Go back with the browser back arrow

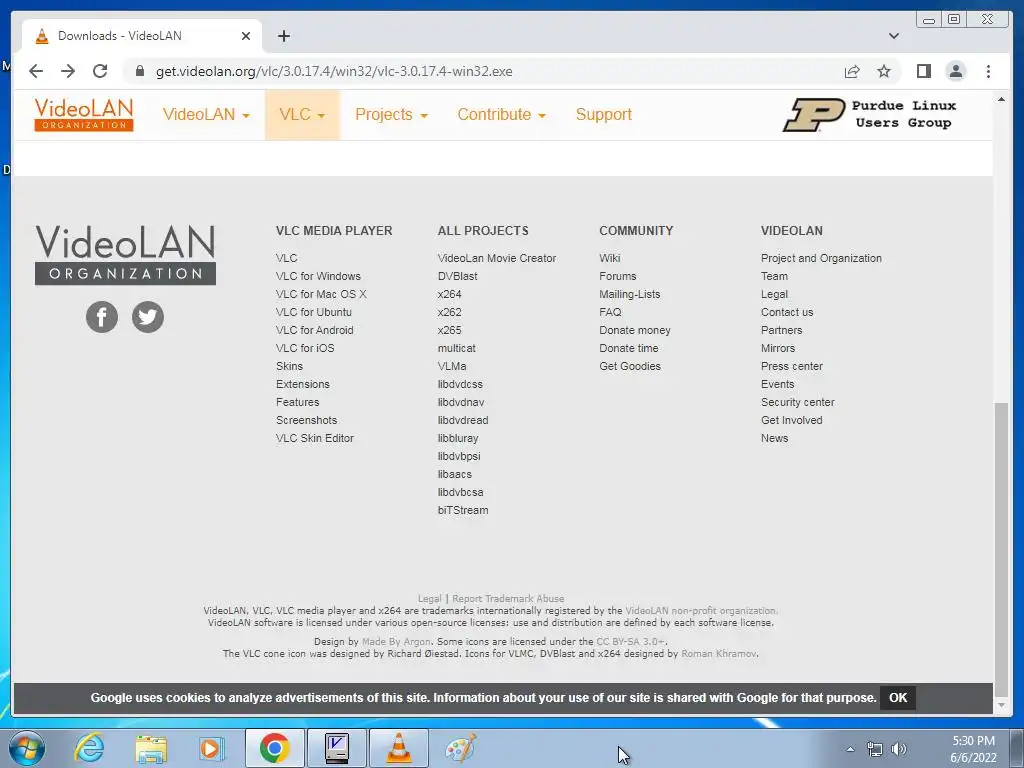tap(36, 71)
